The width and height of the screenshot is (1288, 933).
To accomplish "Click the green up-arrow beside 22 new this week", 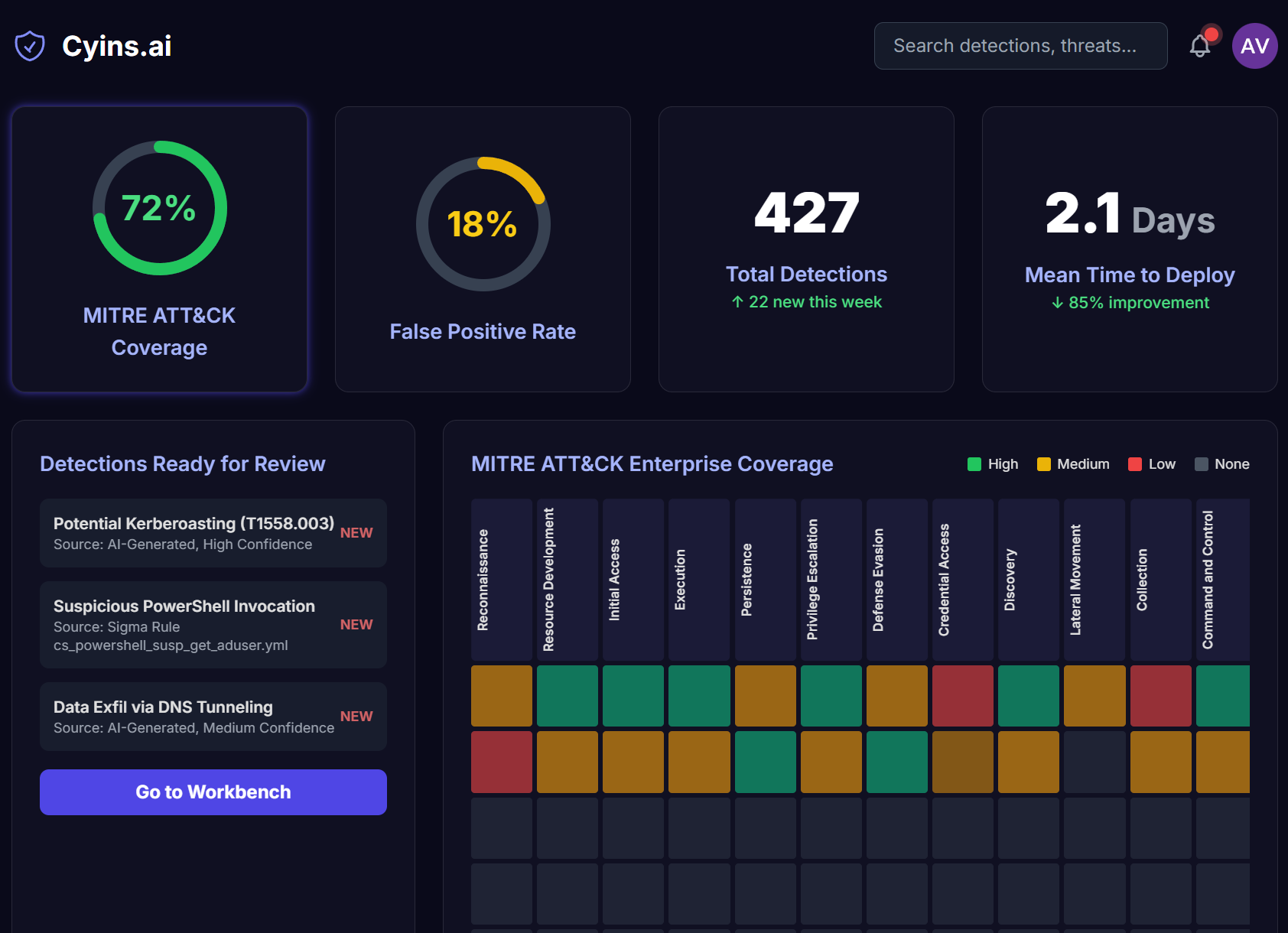I will (737, 302).
